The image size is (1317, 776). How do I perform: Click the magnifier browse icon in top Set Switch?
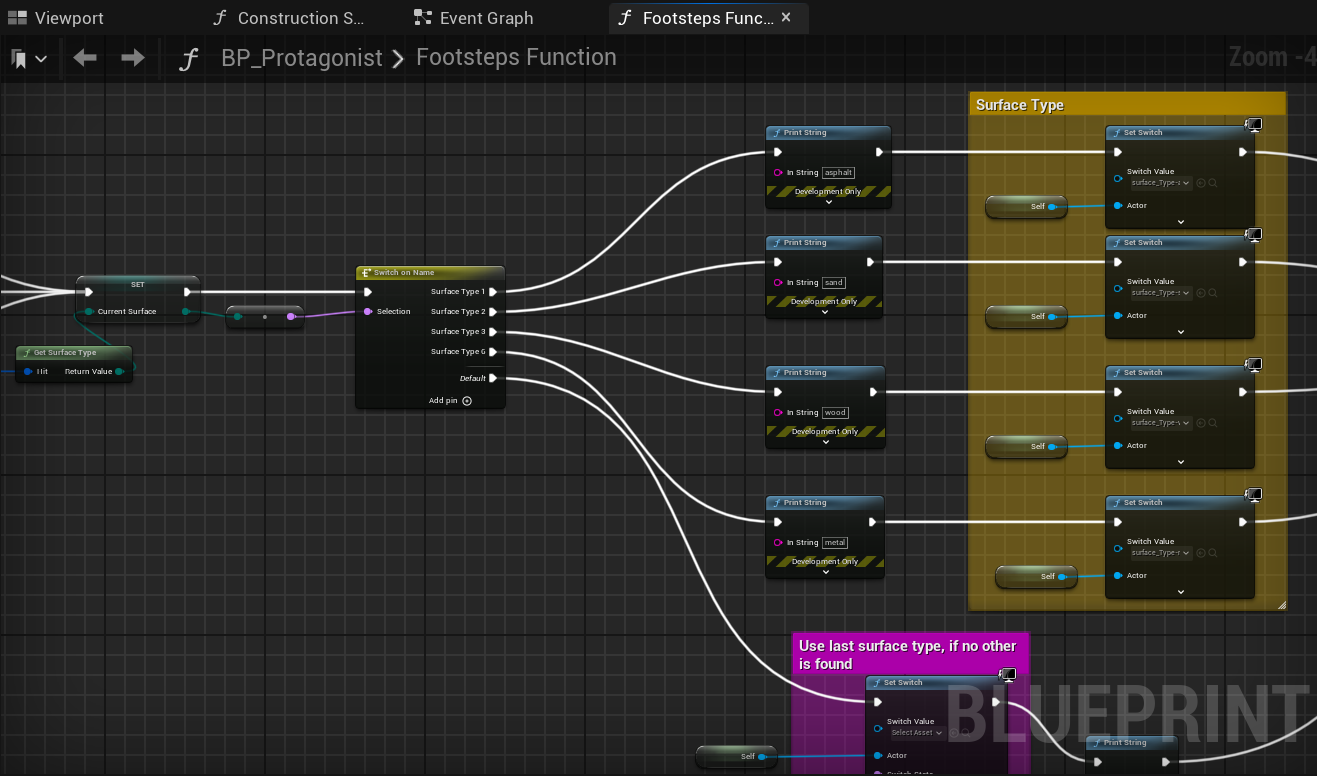coord(1213,183)
